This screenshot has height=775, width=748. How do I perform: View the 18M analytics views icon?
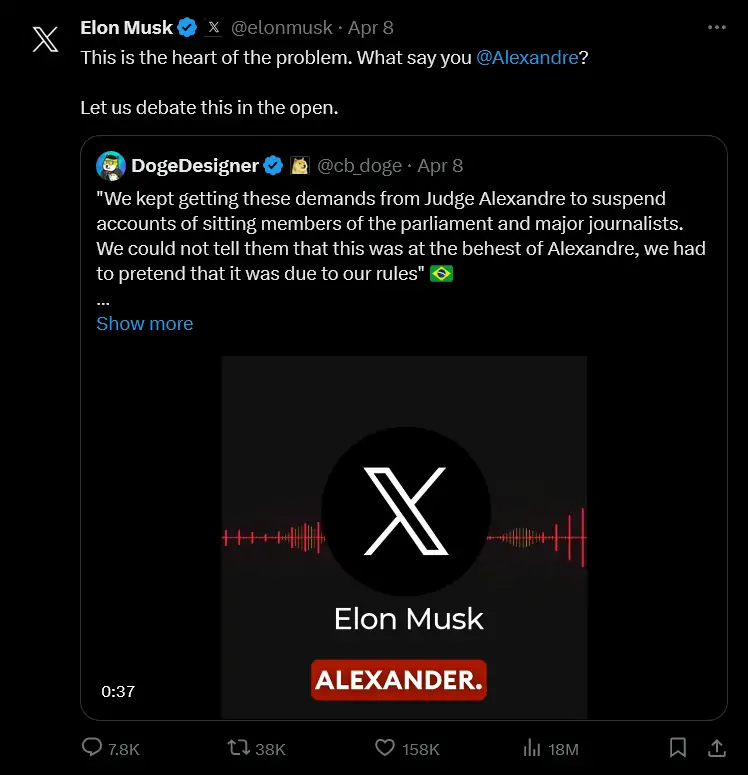(x=533, y=748)
